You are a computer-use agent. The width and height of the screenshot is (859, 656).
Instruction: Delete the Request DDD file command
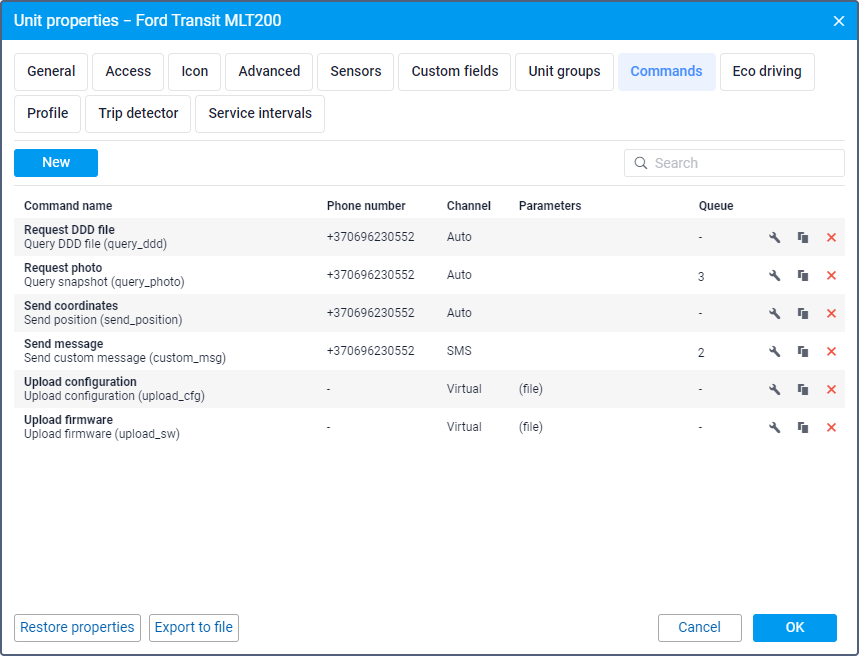click(x=831, y=237)
